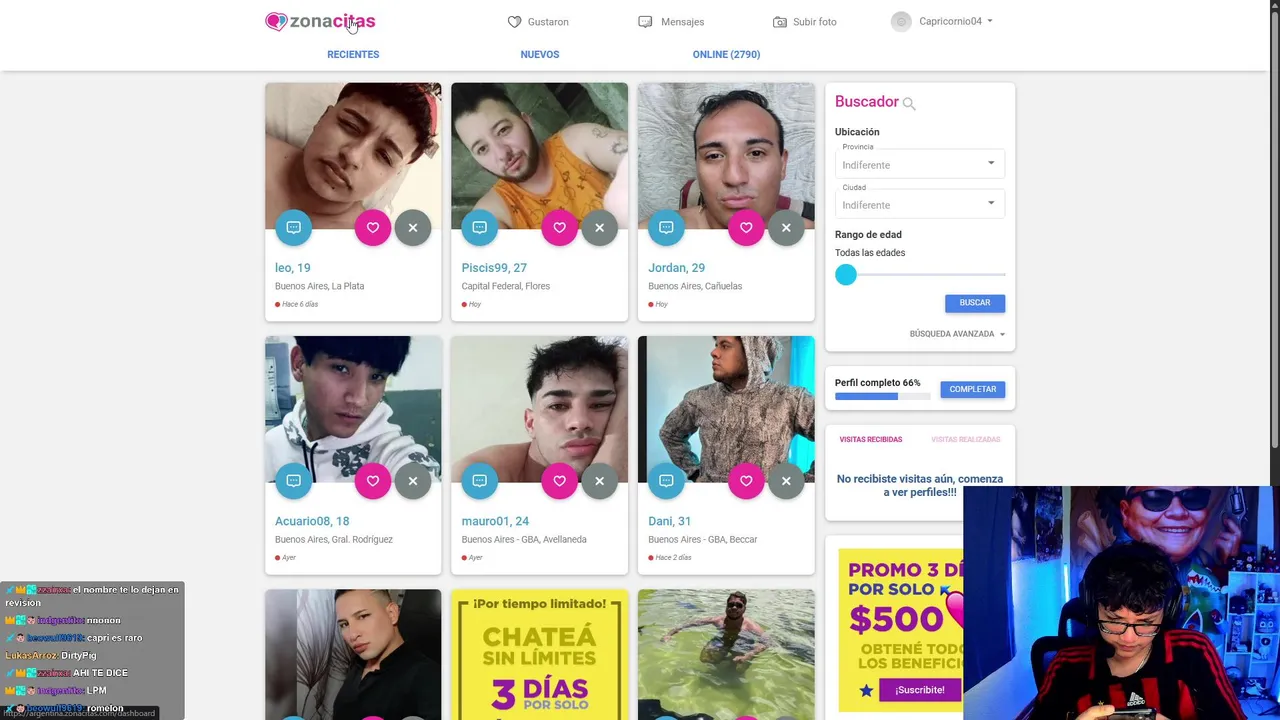Open mauro01 profile photo
This screenshot has height=720, width=1280.
[x=539, y=409]
